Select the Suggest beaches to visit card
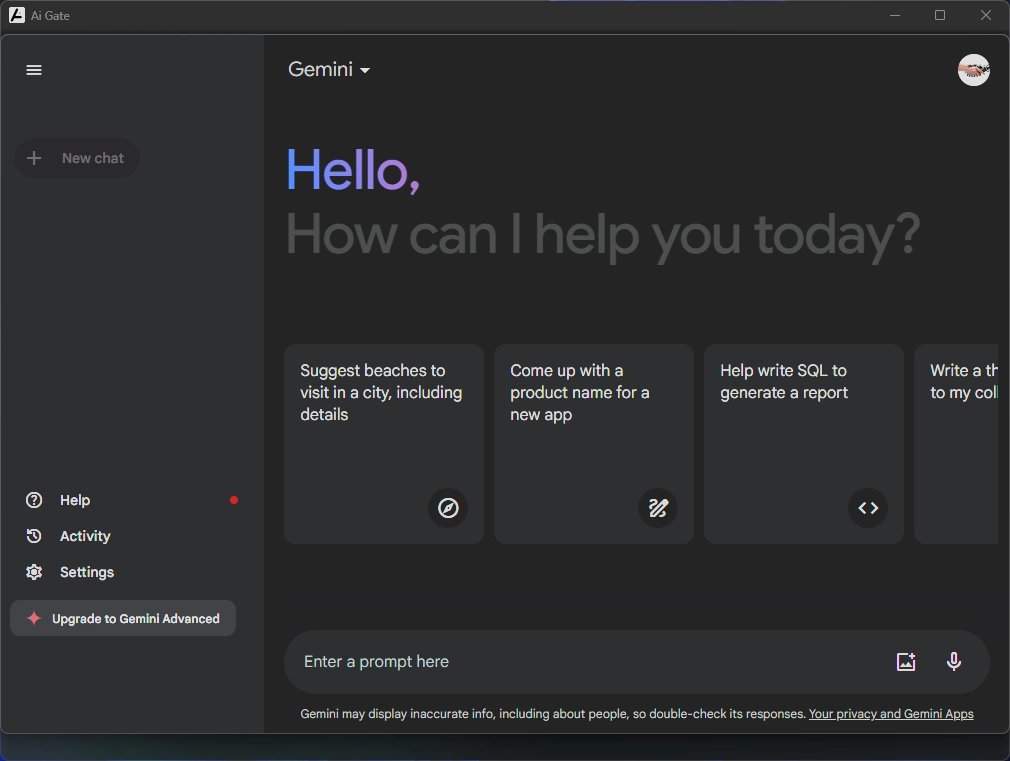 384,444
